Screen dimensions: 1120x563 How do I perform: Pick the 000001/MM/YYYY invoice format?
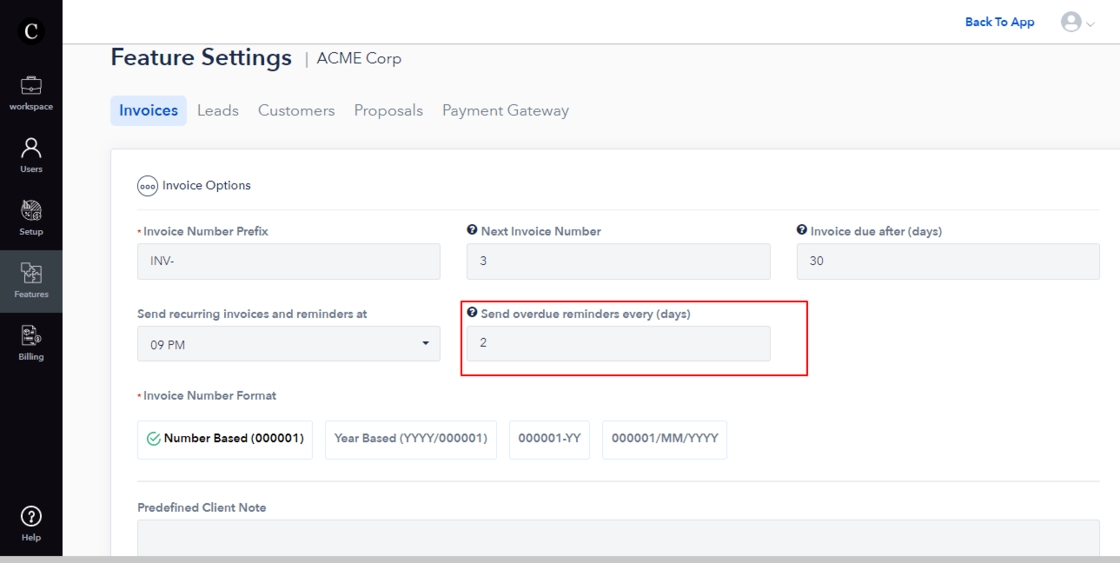(664, 438)
